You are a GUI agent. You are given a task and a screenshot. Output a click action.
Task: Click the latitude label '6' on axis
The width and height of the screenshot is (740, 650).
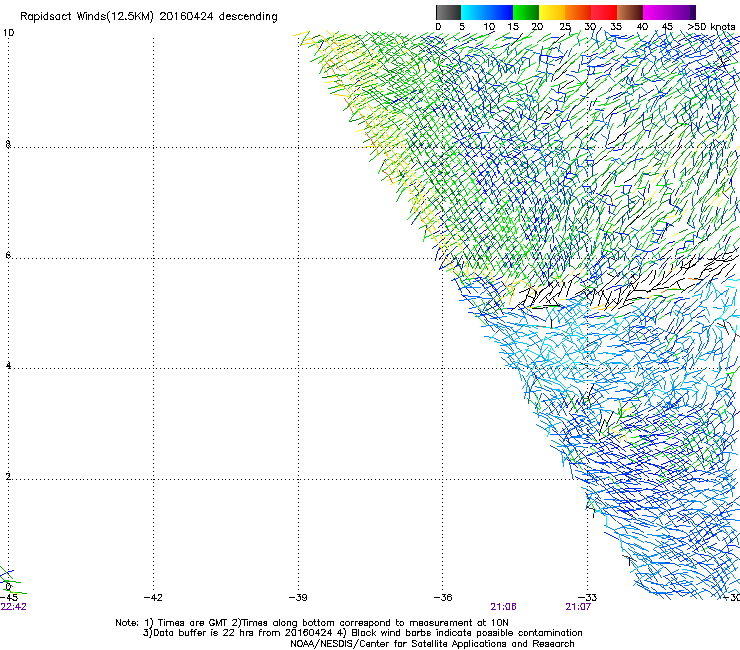click(8, 255)
